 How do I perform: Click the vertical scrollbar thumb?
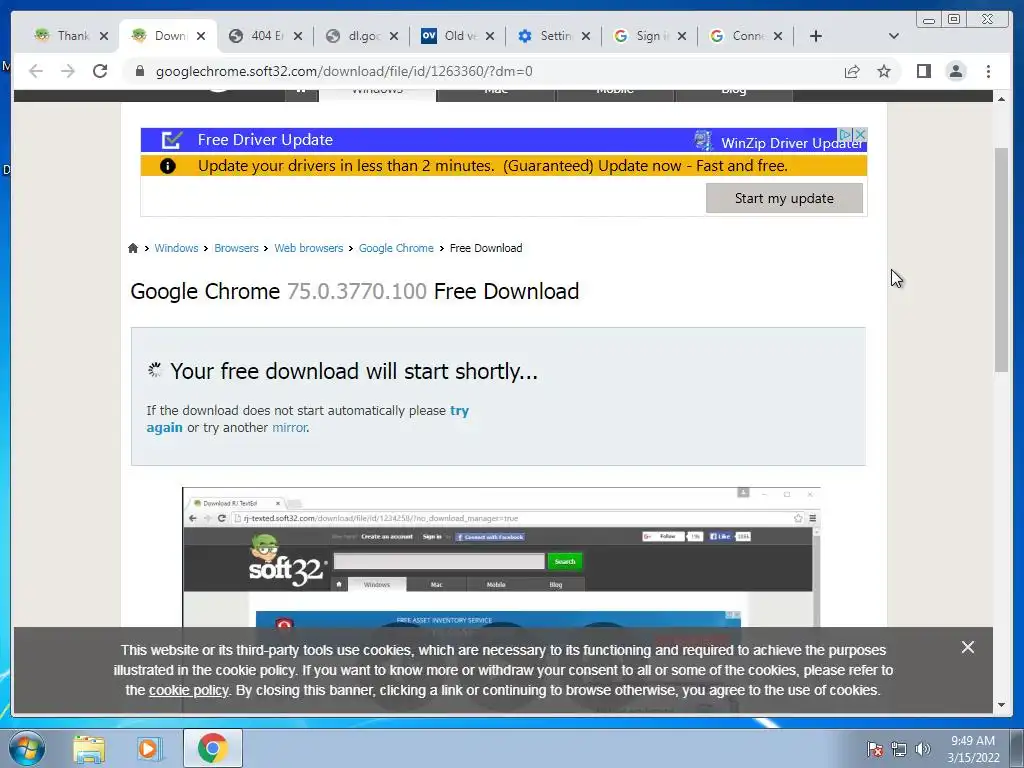(x=1001, y=260)
